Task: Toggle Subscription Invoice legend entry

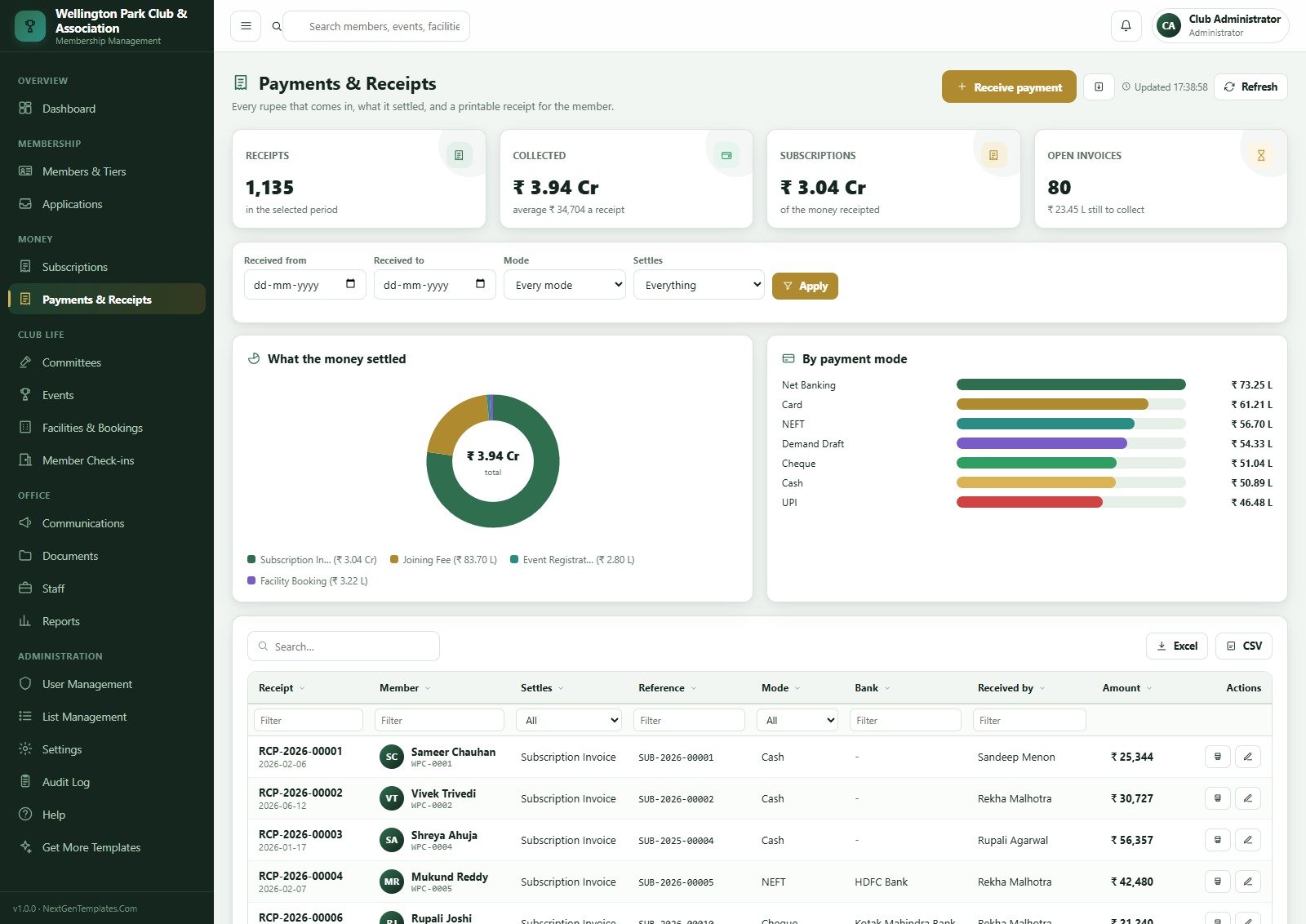Action: pos(312,560)
